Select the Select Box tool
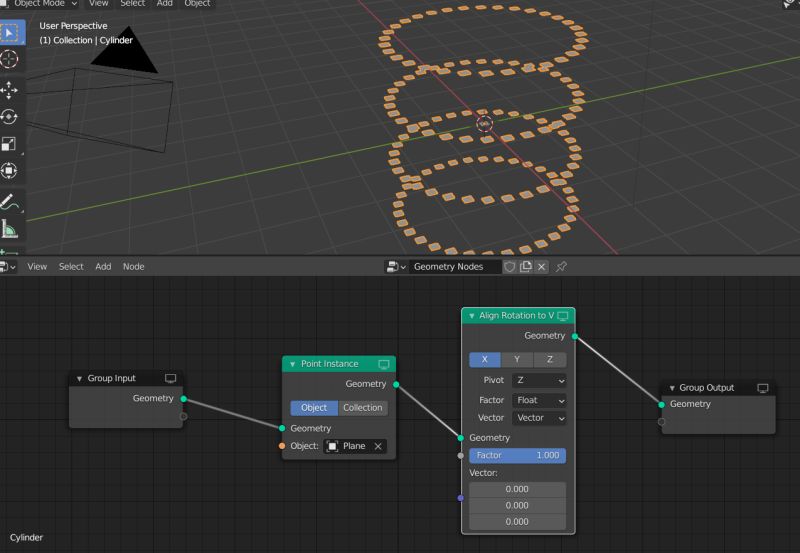This screenshot has width=800, height=553. click(x=9, y=33)
